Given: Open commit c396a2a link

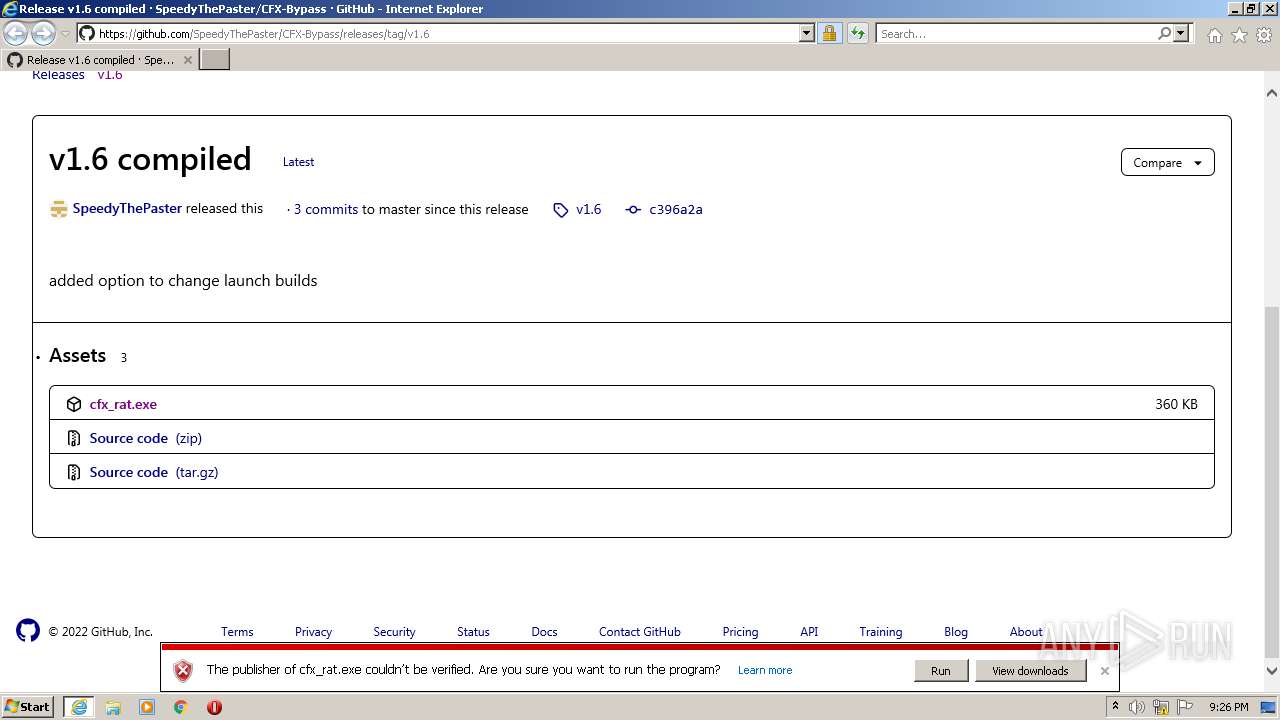Looking at the screenshot, I should [676, 209].
